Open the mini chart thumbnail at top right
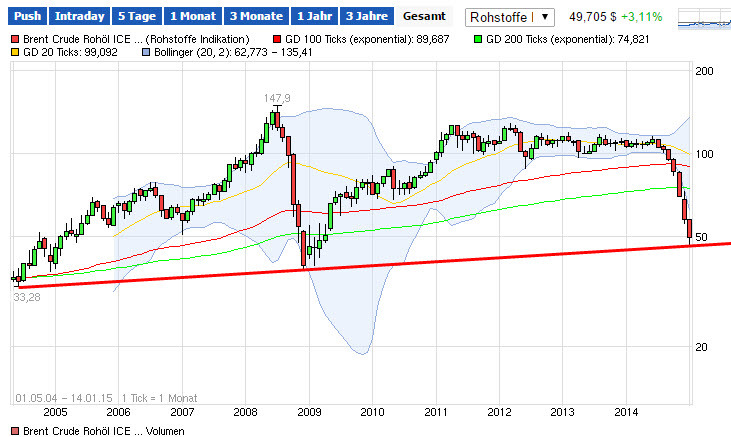 704,19
